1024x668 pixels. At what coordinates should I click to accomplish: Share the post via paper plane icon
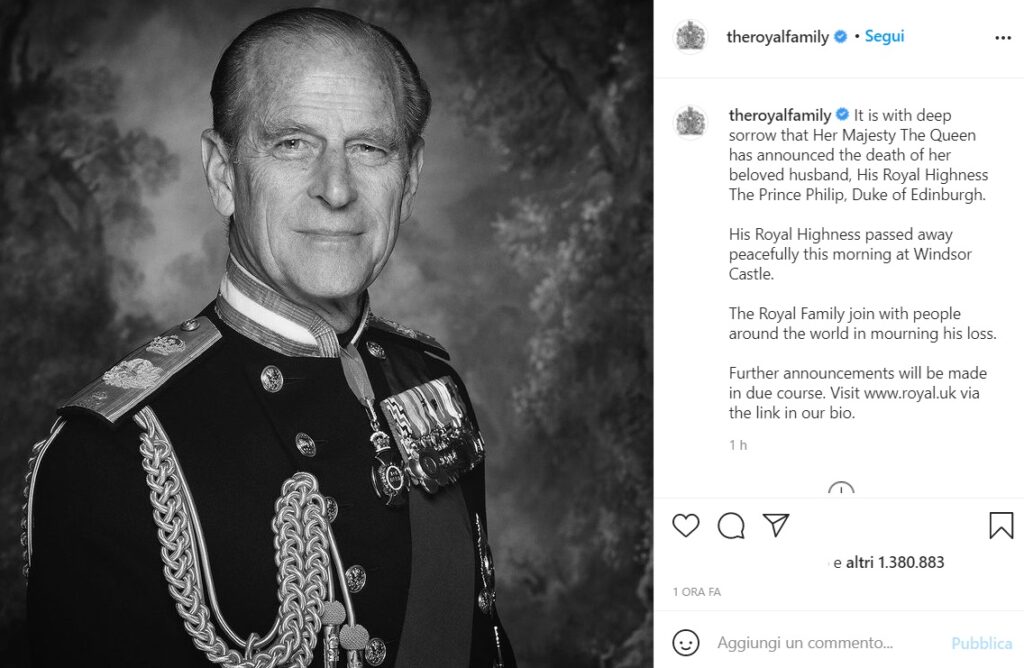coord(776,525)
